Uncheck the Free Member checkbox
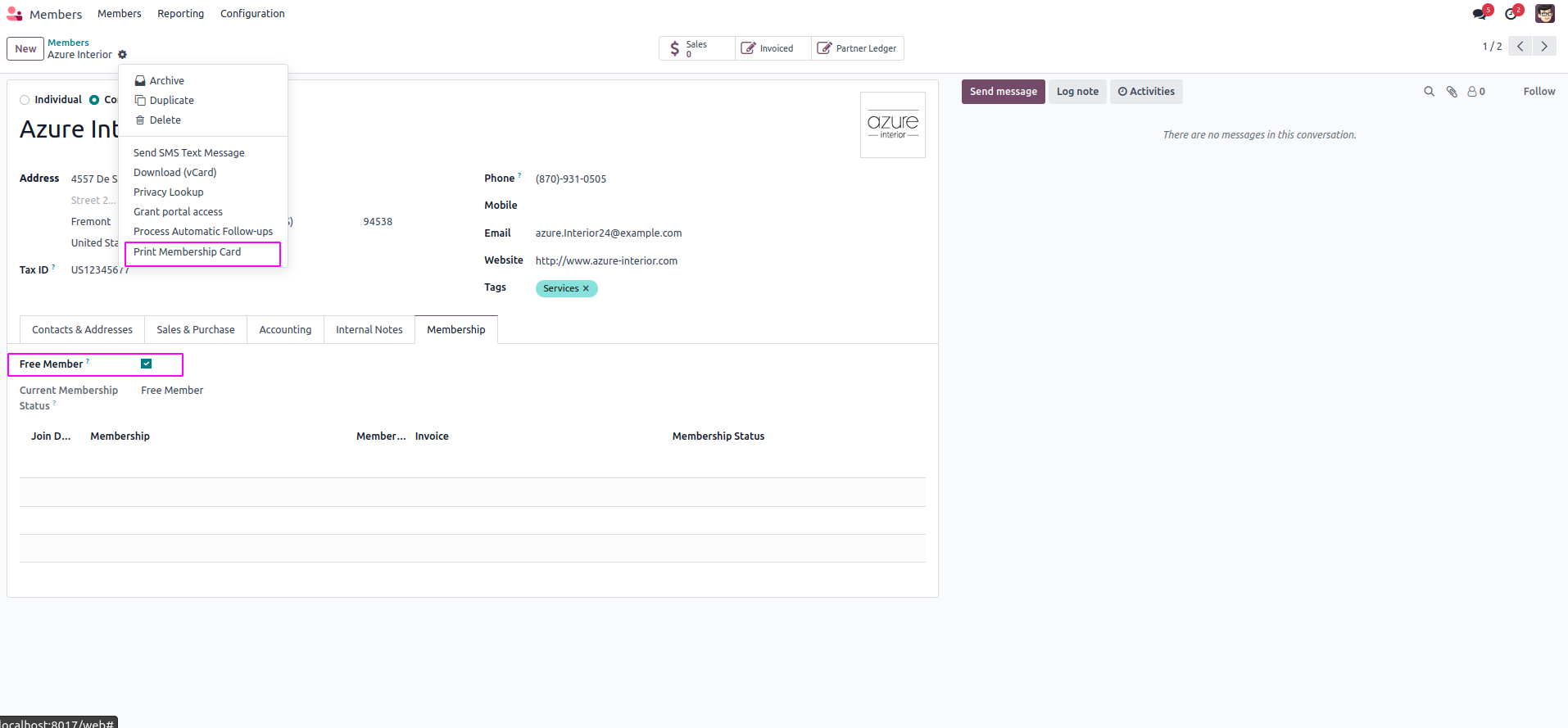The image size is (1568, 728). click(147, 364)
